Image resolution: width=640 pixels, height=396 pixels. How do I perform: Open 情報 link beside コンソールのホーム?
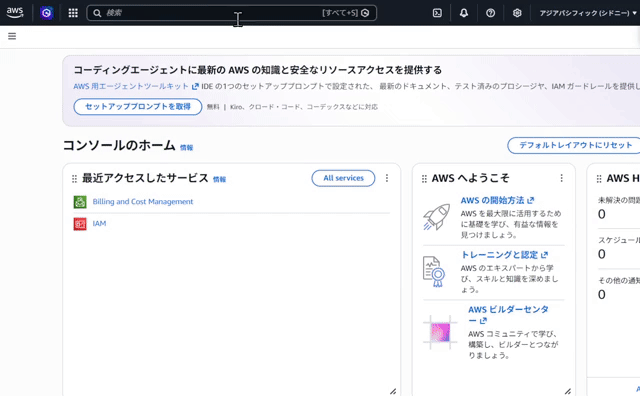[x=187, y=148]
